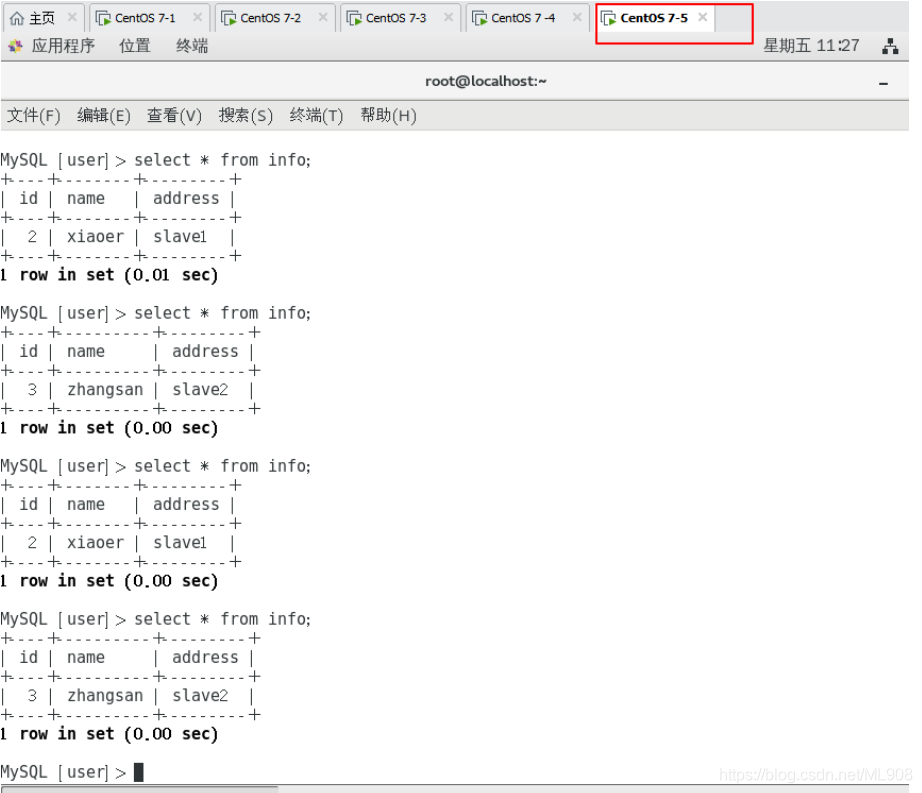Close the CentOS 7-5 tab
The height and width of the screenshot is (793, 922).
[x=702, y=18]
